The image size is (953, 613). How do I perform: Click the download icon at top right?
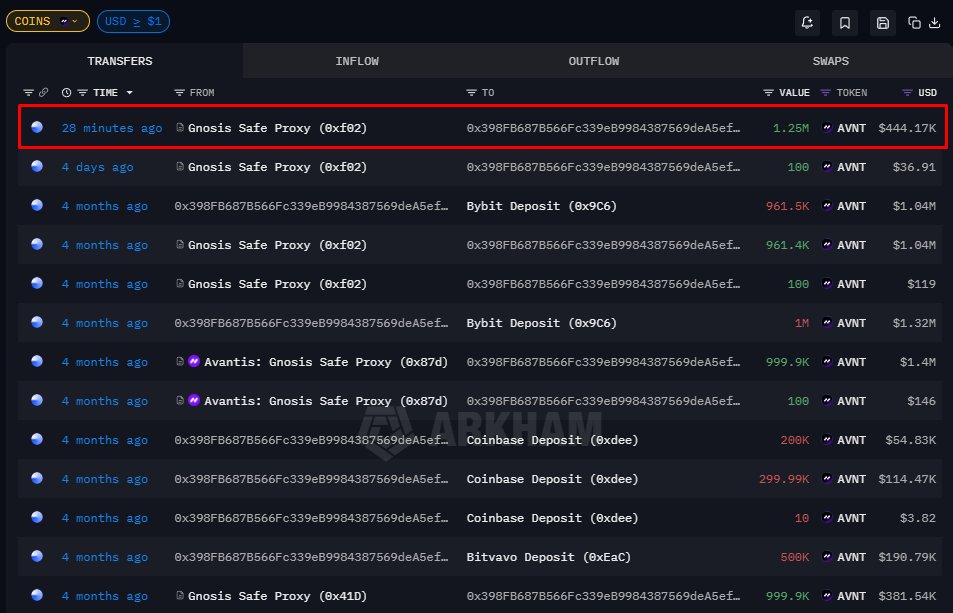pyautogui.click(x=934, y=22)
